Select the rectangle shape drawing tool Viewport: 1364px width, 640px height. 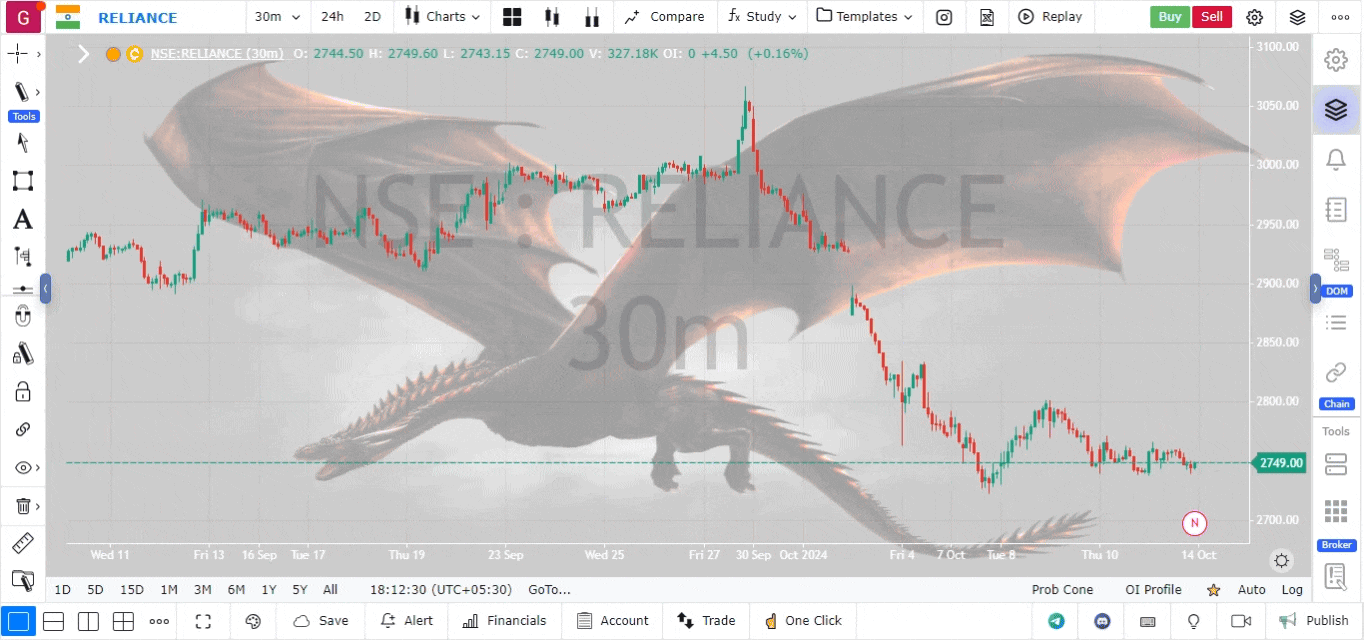(x=22, y=181)
